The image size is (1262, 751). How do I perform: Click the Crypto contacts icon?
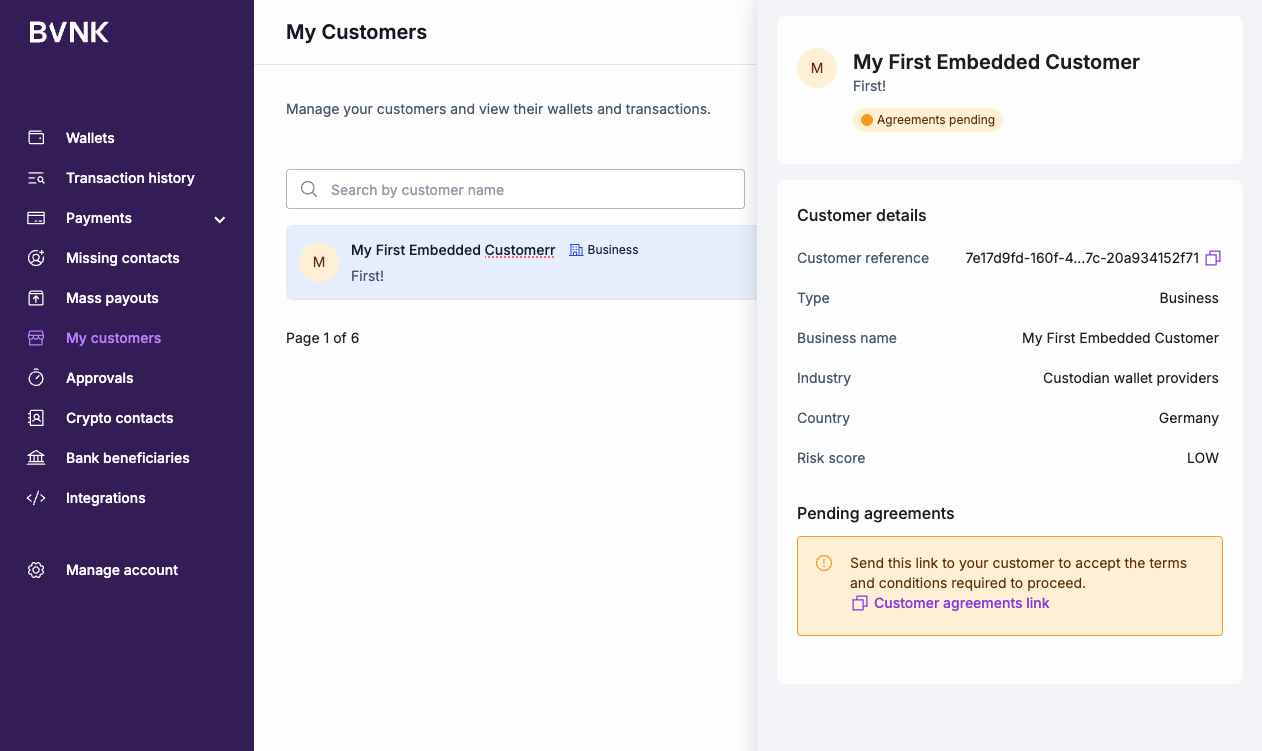coord(36,418)
